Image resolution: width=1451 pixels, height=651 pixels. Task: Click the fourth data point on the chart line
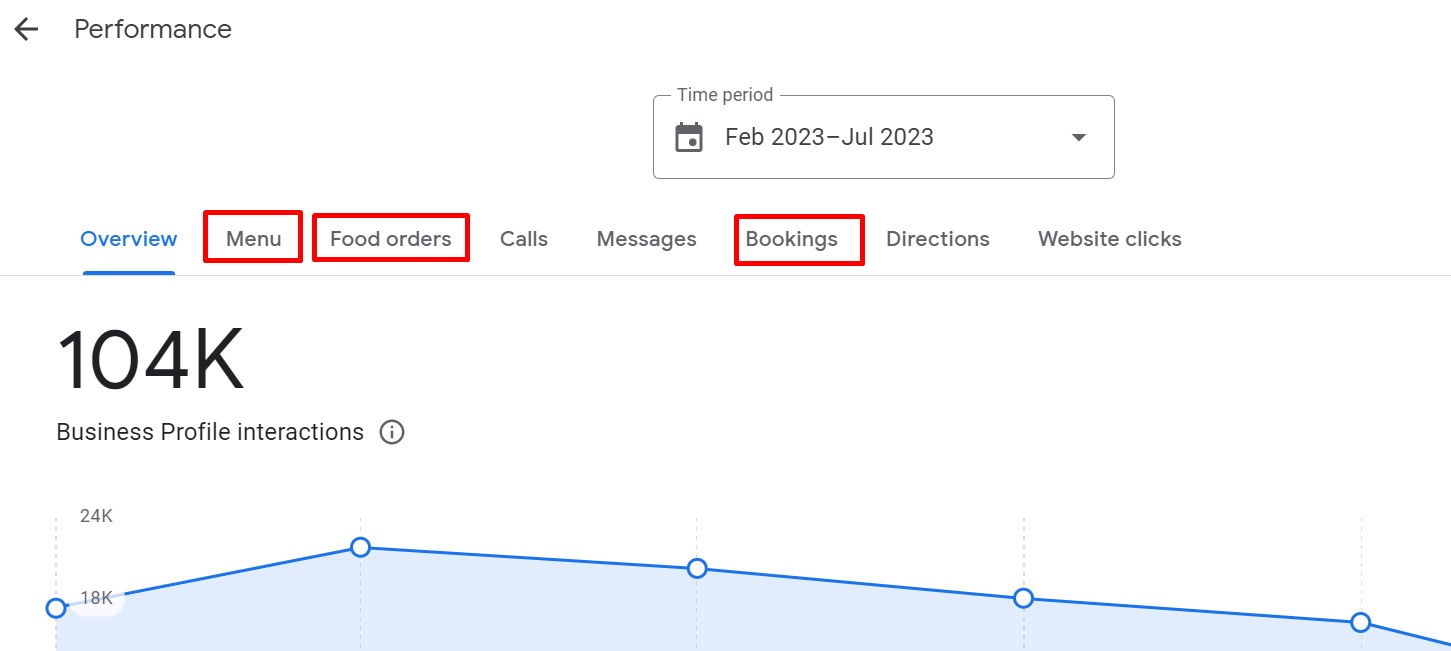[1023, 598]
